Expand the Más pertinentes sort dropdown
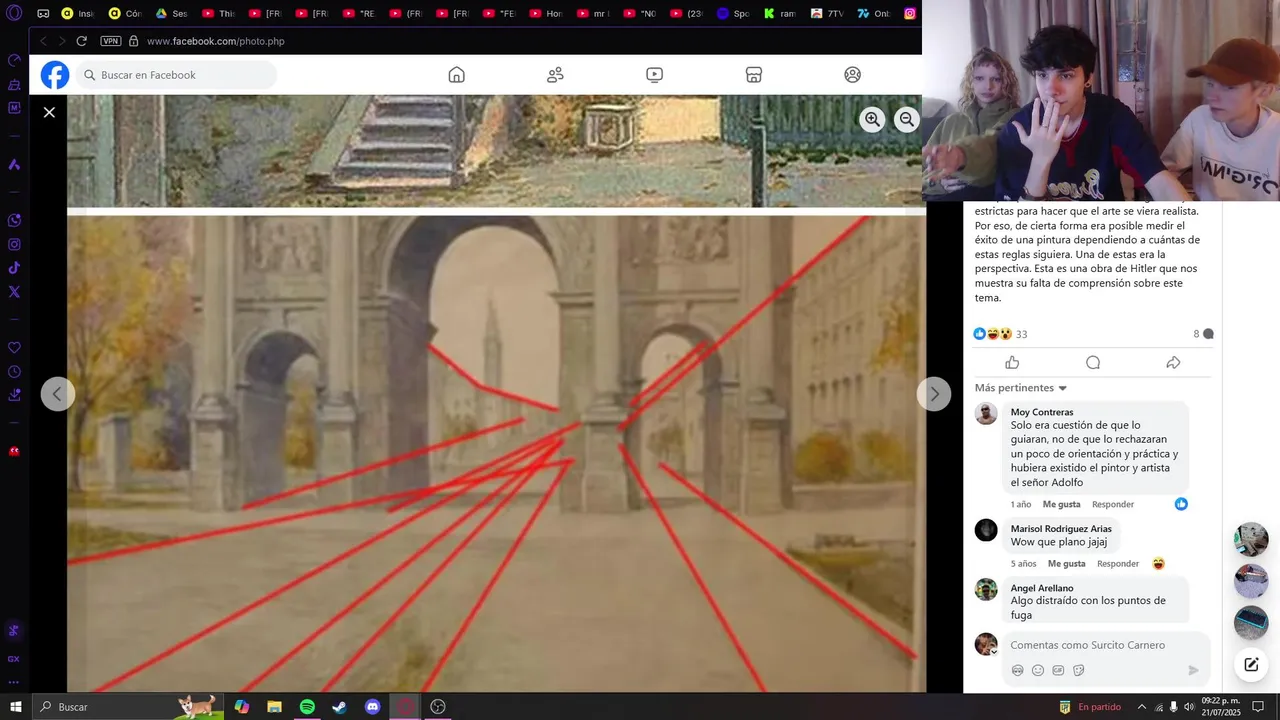1280x720 pixels. click(1021, 388)
